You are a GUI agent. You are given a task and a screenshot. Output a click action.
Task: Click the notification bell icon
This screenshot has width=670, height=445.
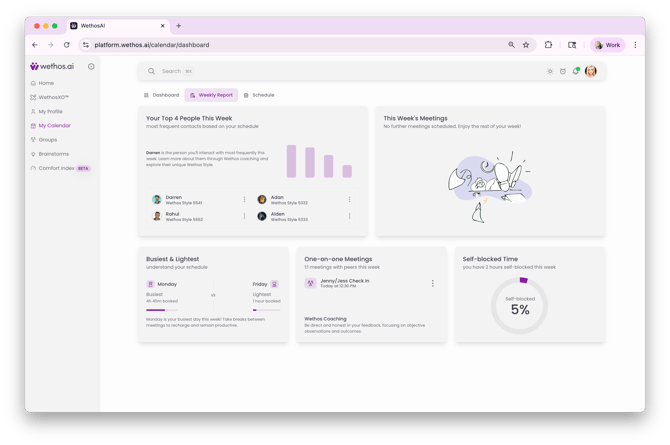576,71
